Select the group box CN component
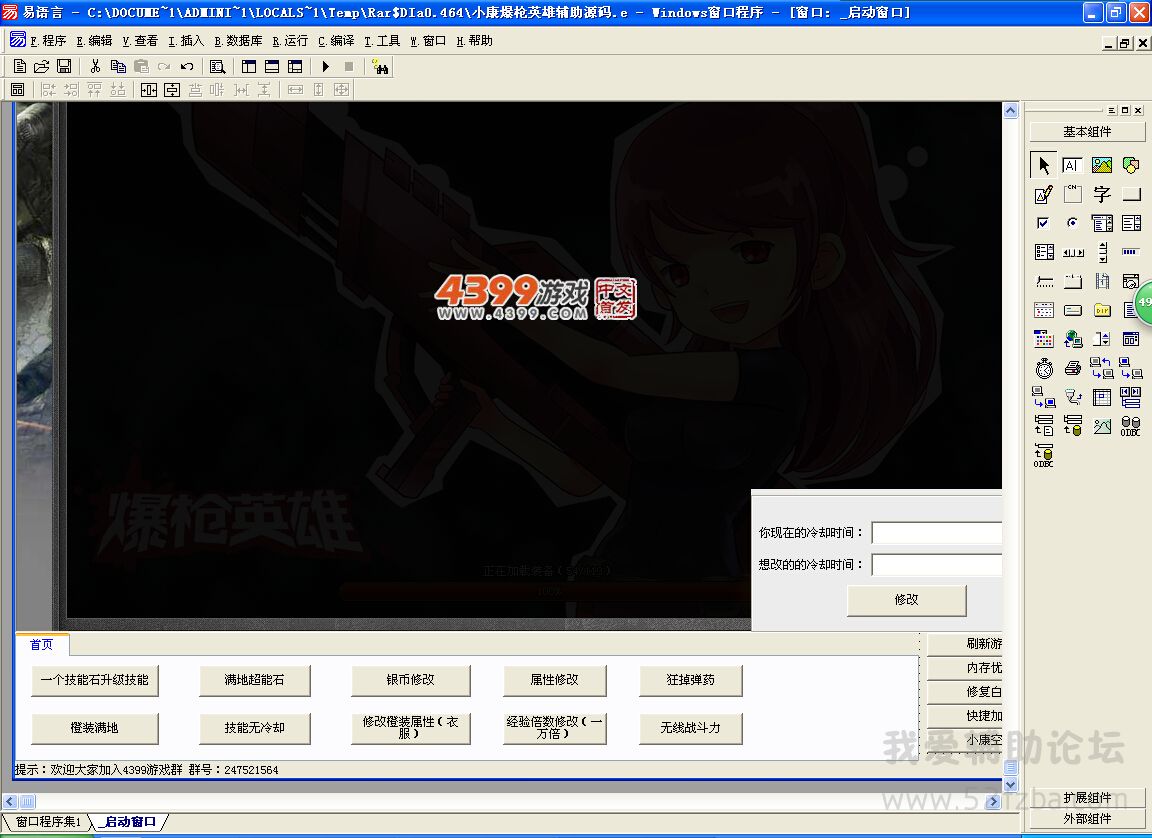1152x838 pixels. pos(1072,195)
